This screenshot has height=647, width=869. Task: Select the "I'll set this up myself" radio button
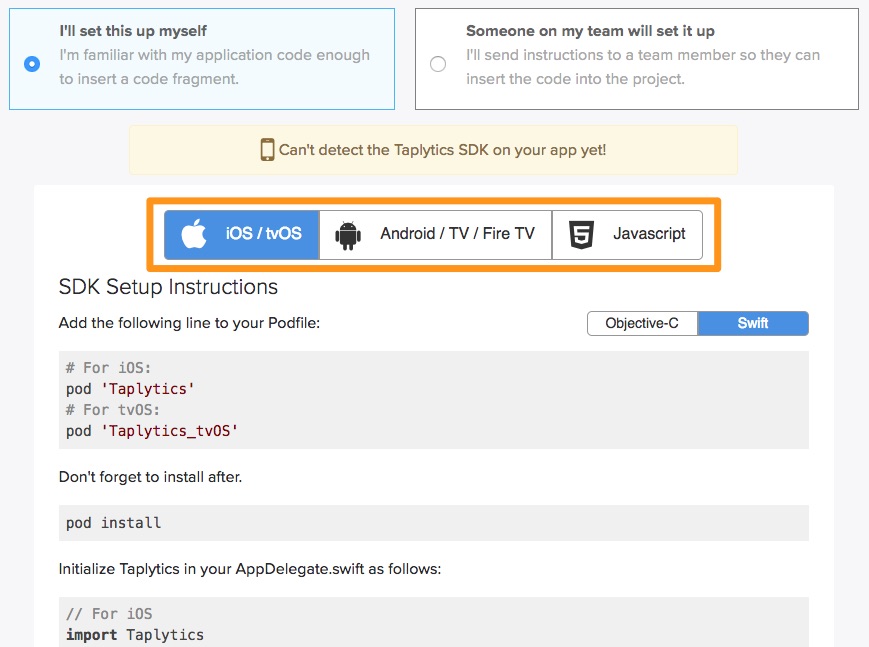coord(32,64)
